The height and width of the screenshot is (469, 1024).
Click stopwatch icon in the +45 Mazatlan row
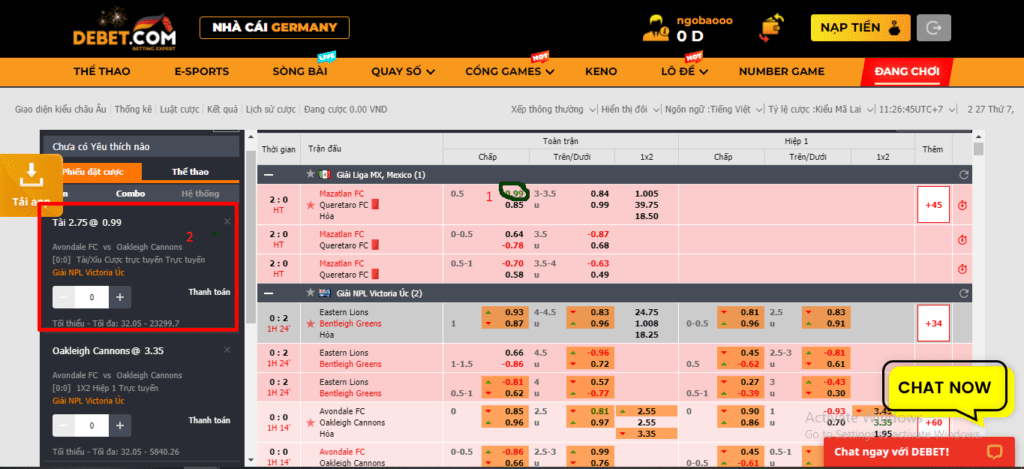[962, 205]
